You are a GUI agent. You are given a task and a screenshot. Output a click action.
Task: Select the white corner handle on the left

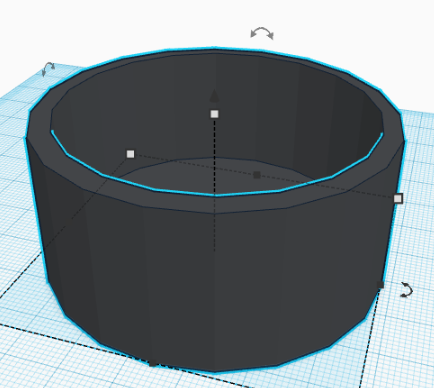(130, 154)
